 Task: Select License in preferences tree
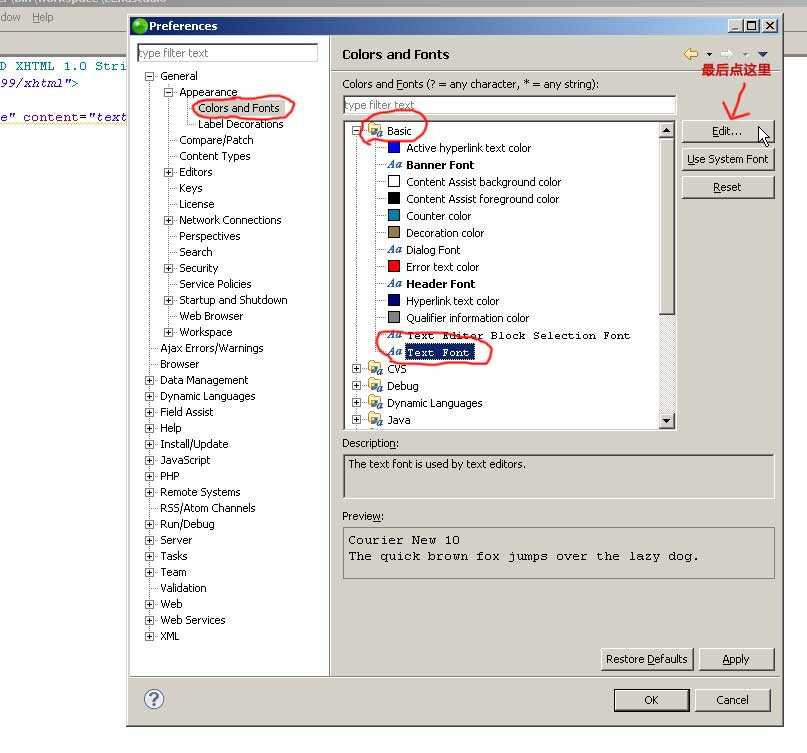point(196,204)
